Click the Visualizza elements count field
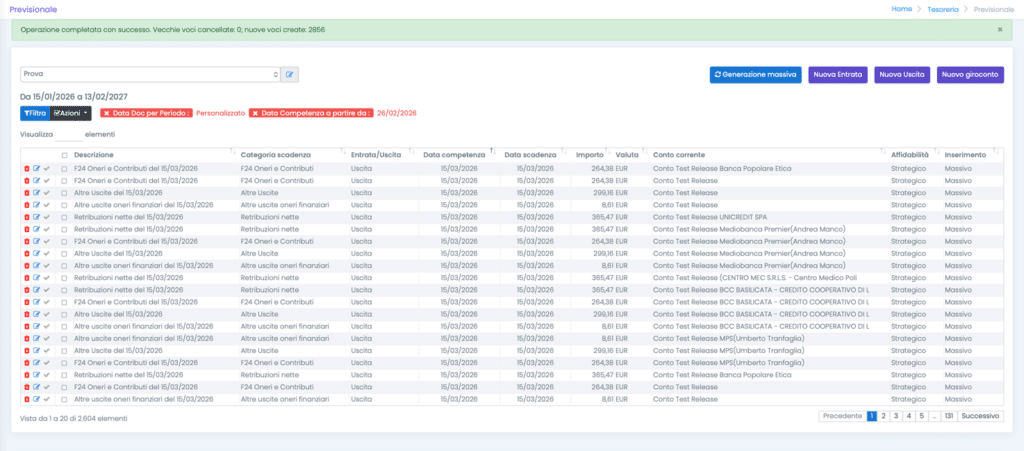1024x451 pixels. tap(69, 134)
